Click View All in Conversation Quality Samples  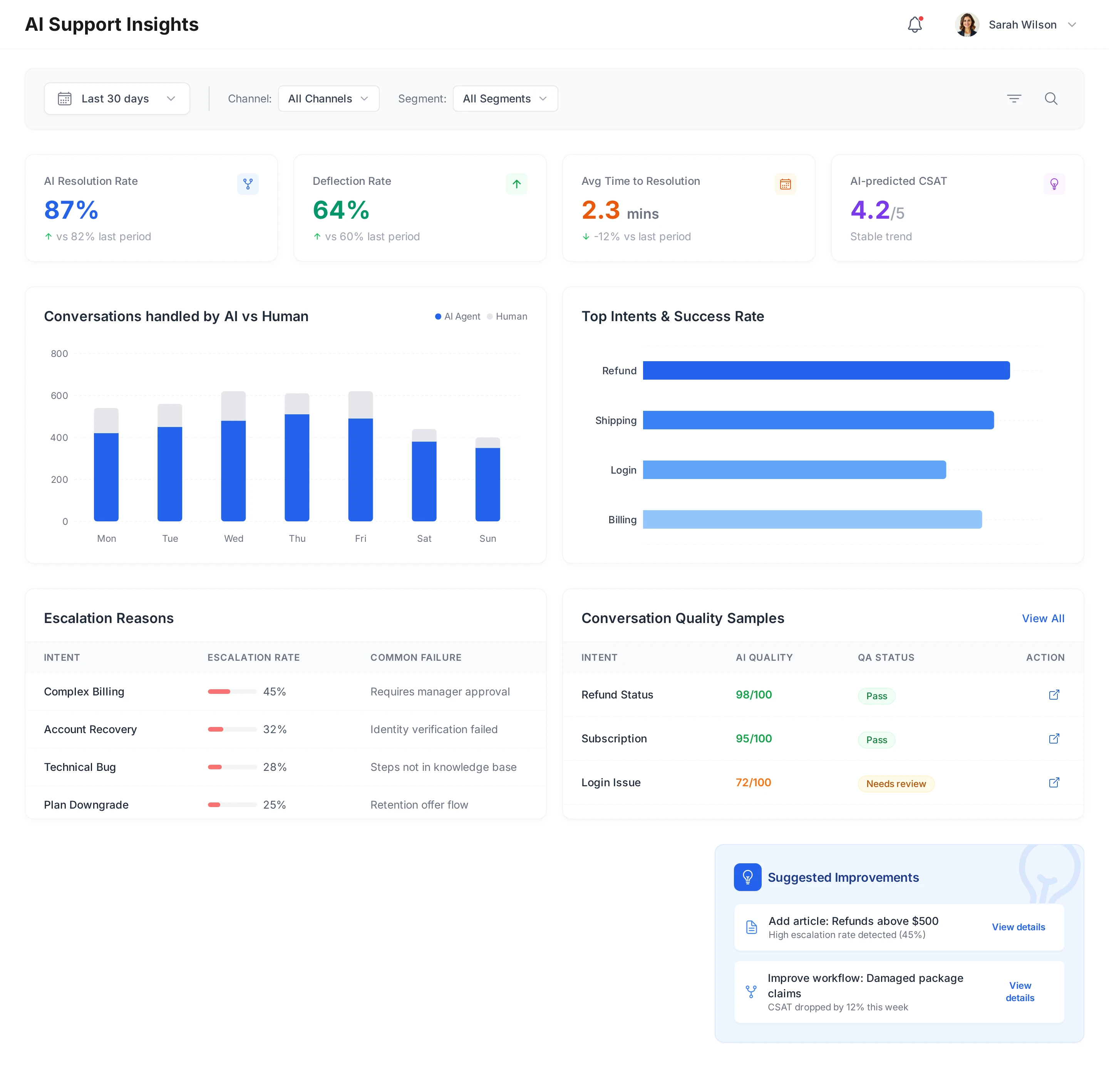click(x=1042, y=618)
